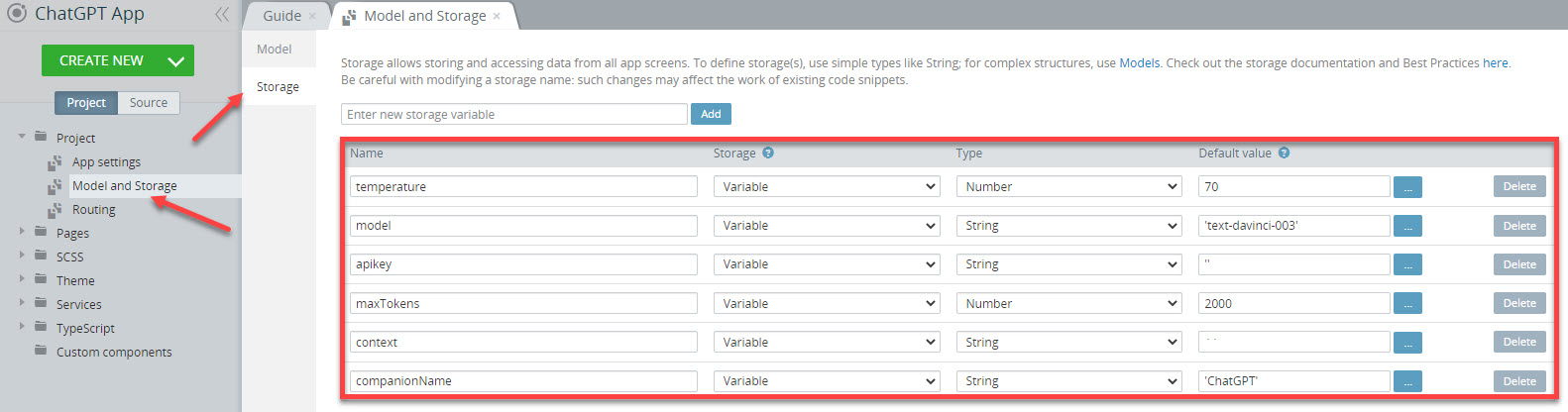Open Storage dropdown for model row
Image resolution: width=1568 pixels, height=412 pixels.
[827, 226]
